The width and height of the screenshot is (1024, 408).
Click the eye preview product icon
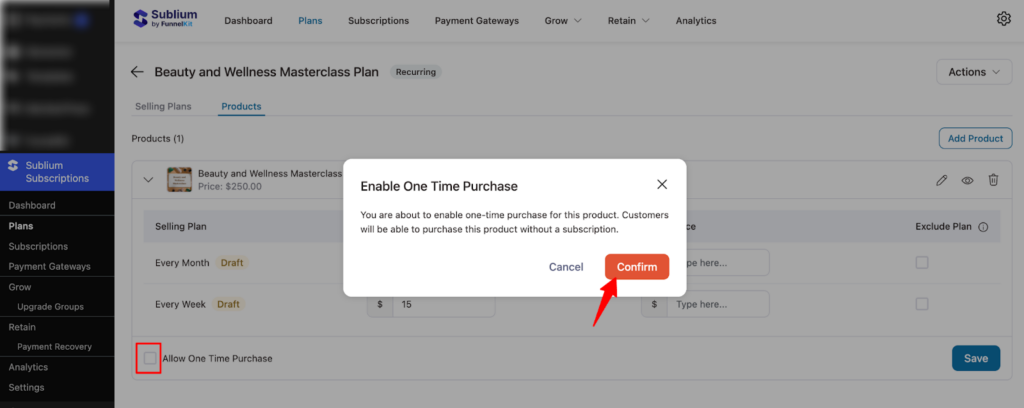pyautogui.click(x=967, y=180)
